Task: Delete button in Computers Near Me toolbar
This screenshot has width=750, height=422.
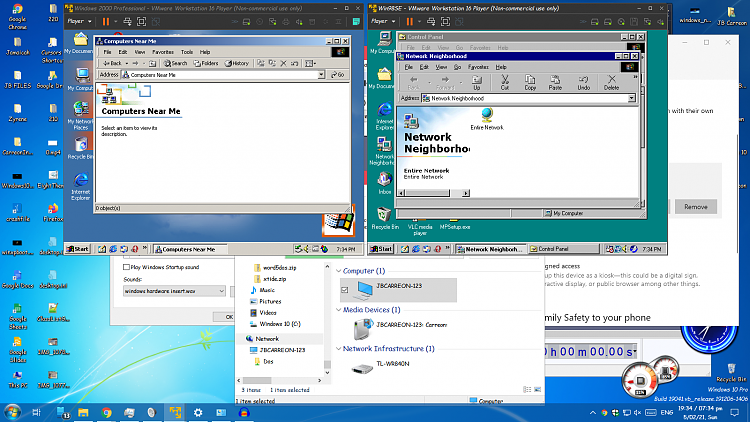Action: [x=284, y=63]
